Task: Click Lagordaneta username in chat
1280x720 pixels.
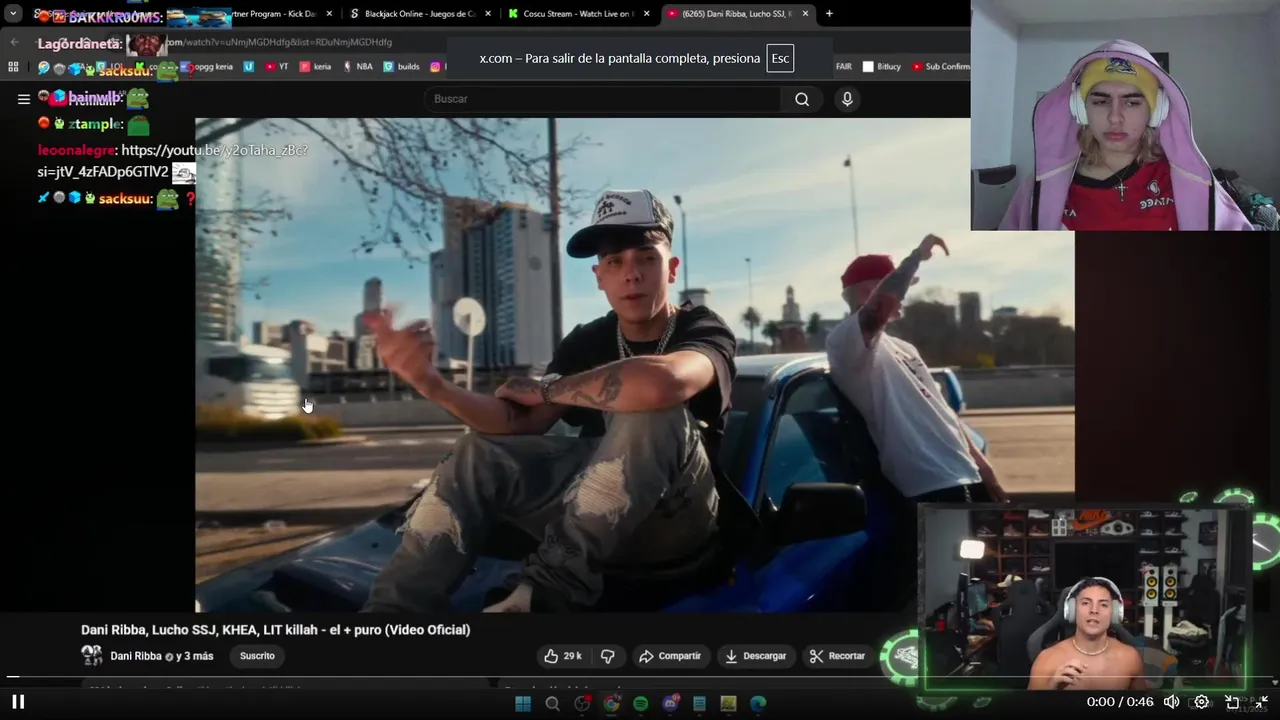Action: [x=80, y=44]
